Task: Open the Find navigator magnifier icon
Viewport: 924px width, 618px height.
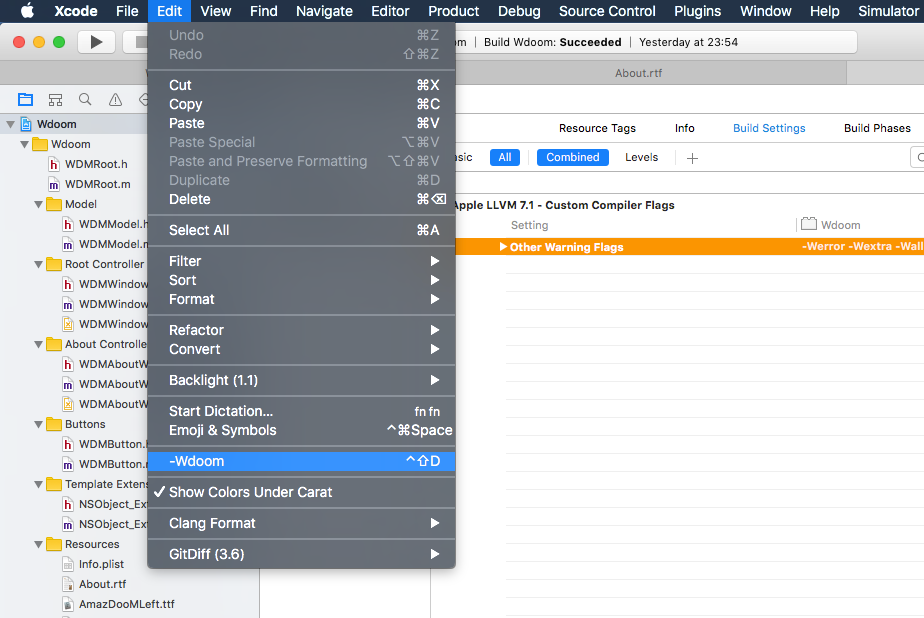Action: click(85, 100)
